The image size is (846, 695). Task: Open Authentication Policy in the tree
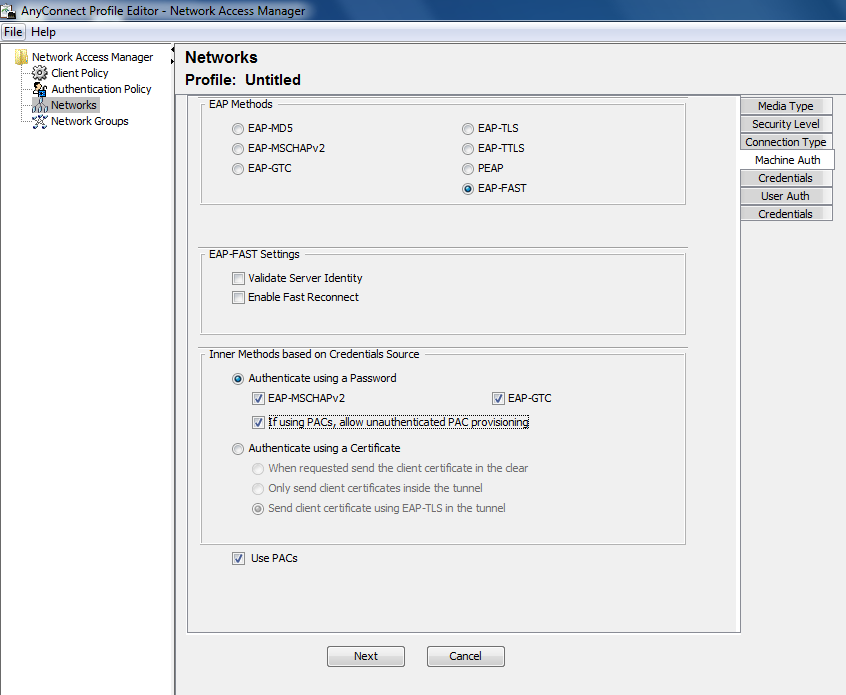pyautogui.click(x=101, y=89)
